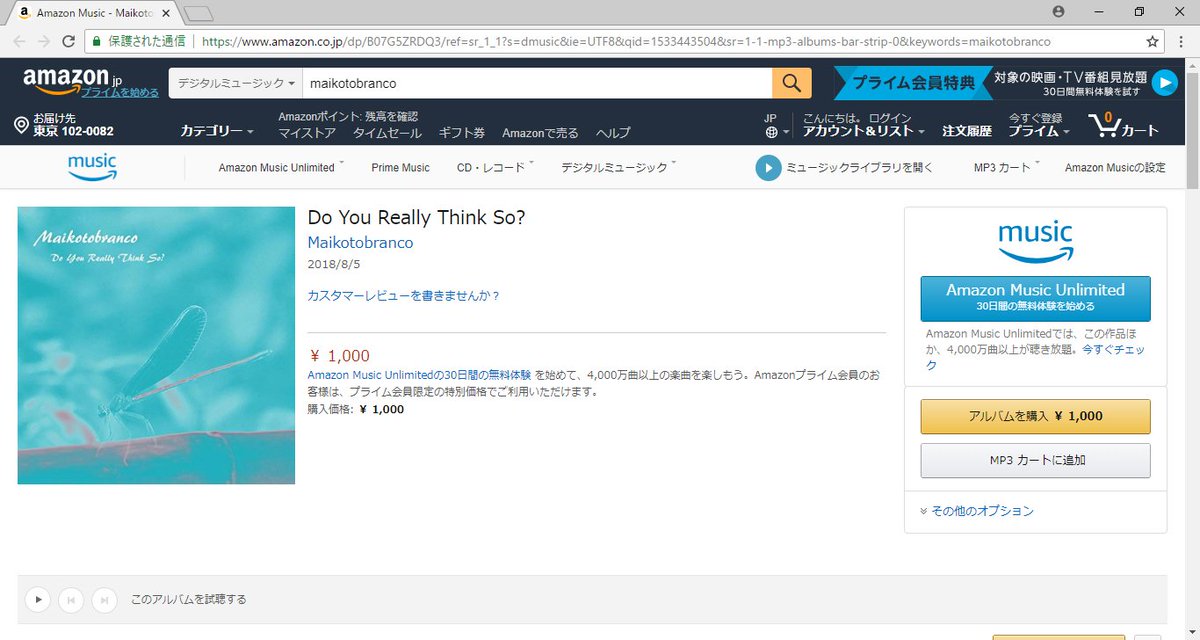
Task: Expand CD・レコード sub-menu
Action: [495, 168]
